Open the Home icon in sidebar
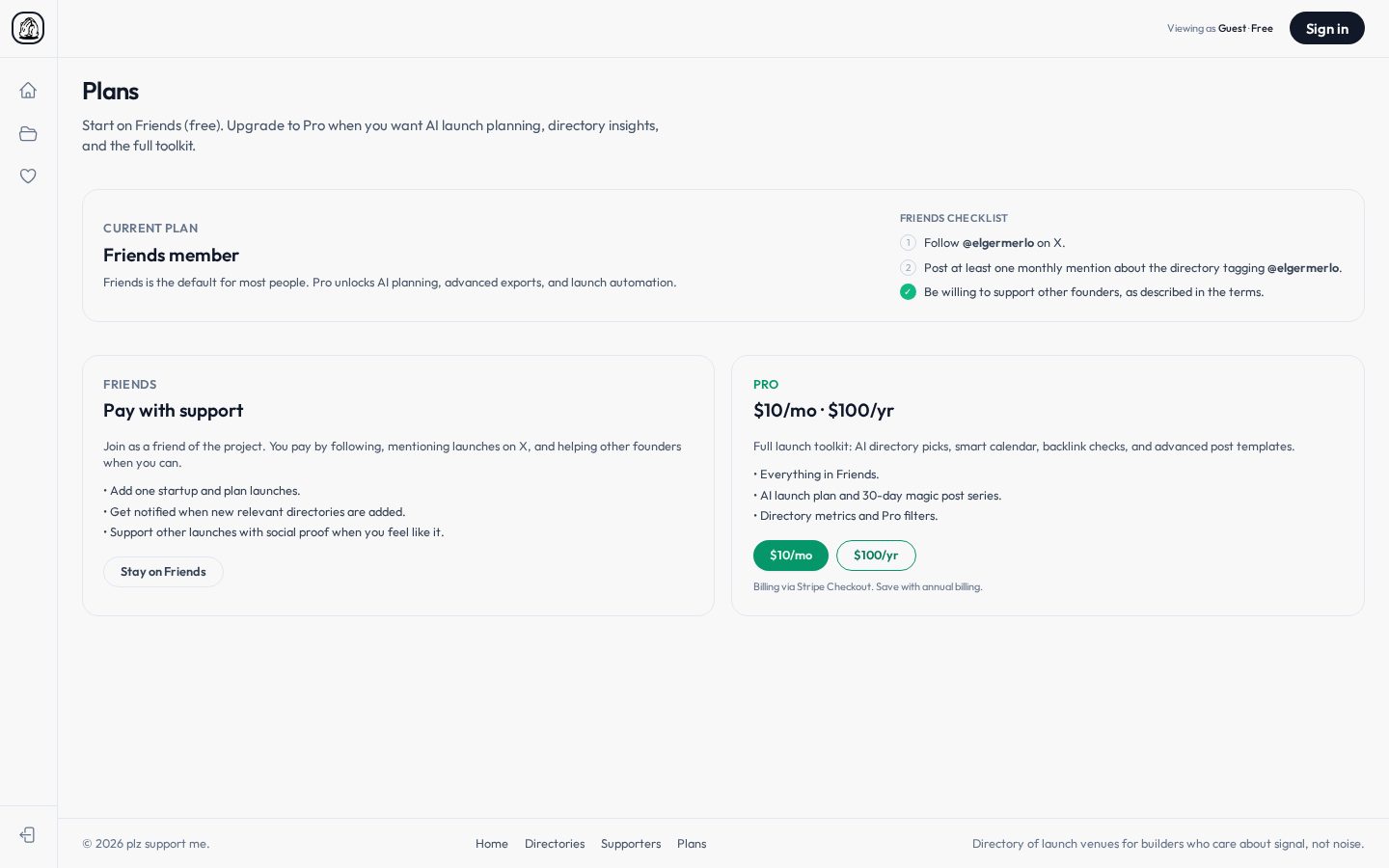Screen dimensions: 1389x868 [x=28, y=91]
